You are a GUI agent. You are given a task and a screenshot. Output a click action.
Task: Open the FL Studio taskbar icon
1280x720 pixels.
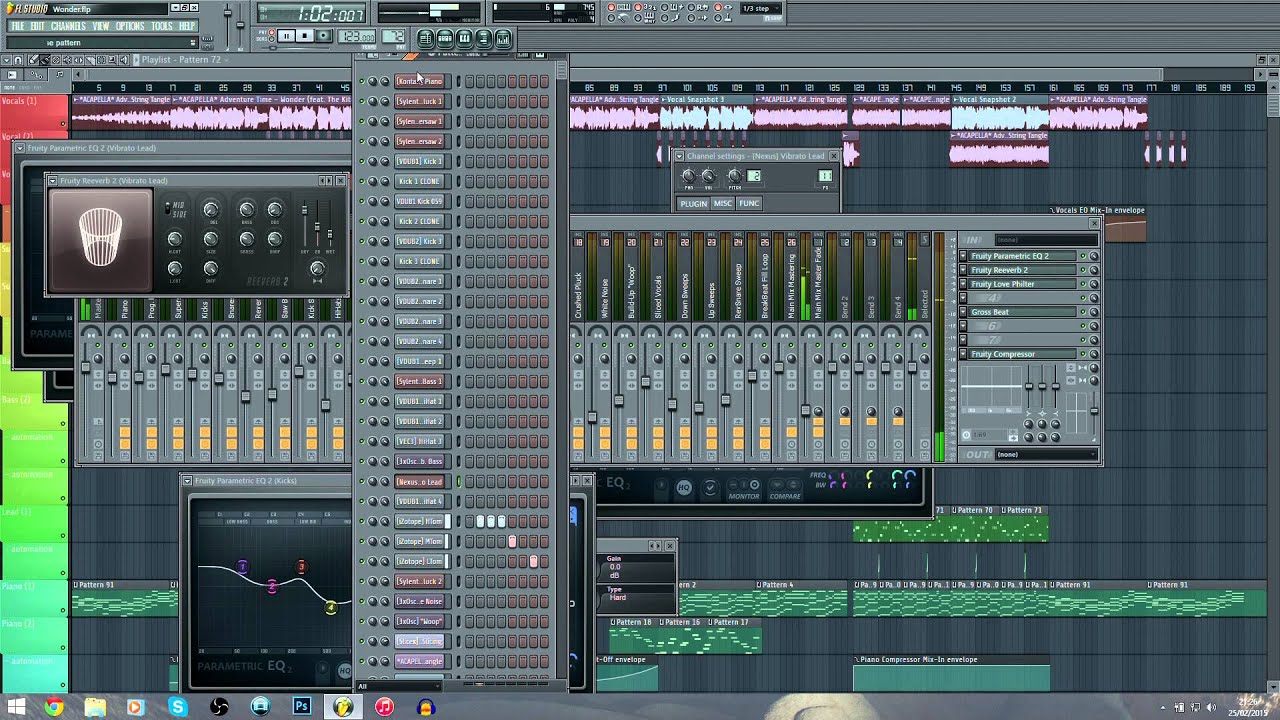click(x=343, y=707)
